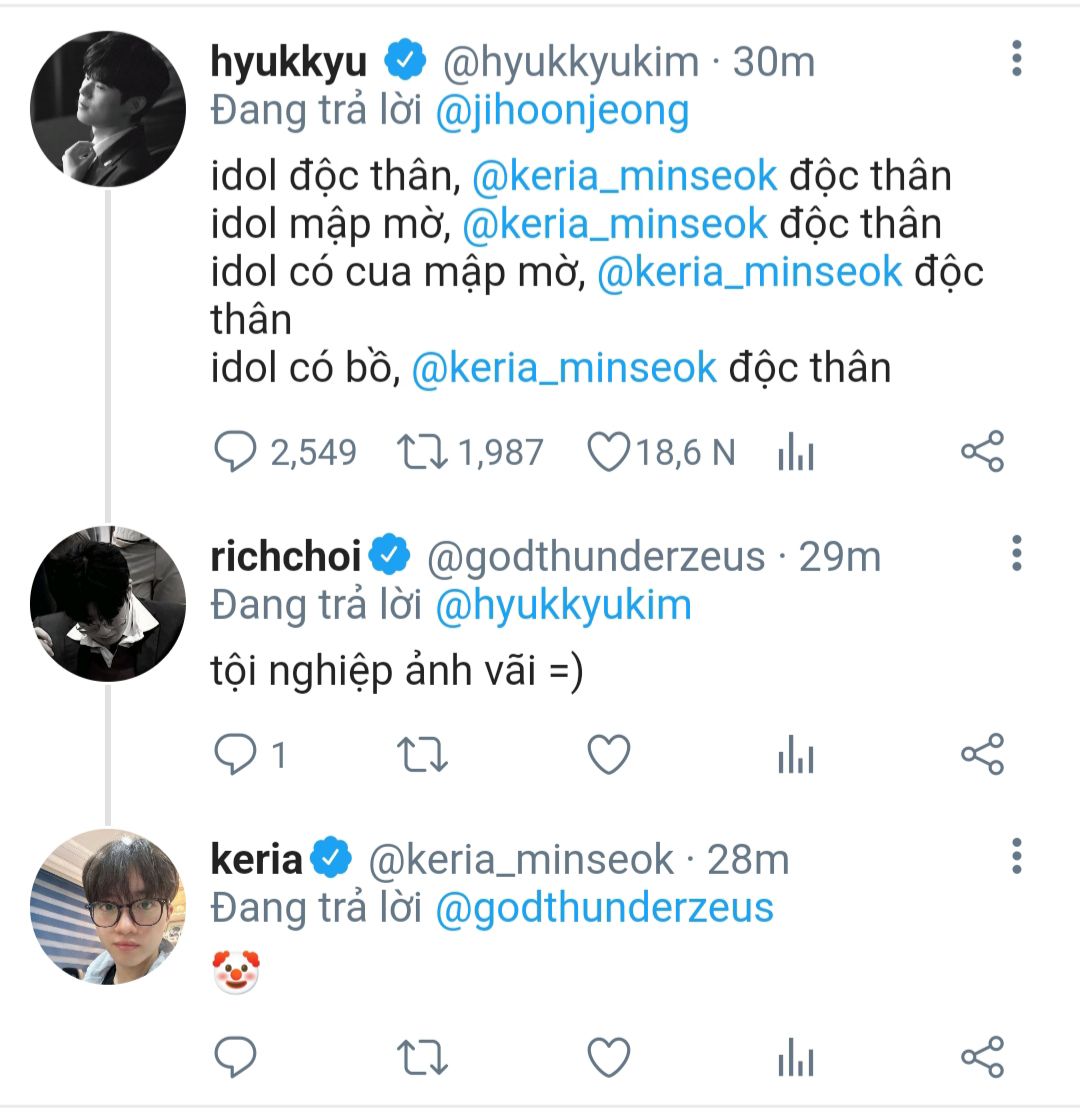The height and width of the screenshot is (1113, 1080).
Task: Open @hyukkyukim link in richchoi's reply
Action: tap(564, 605)
